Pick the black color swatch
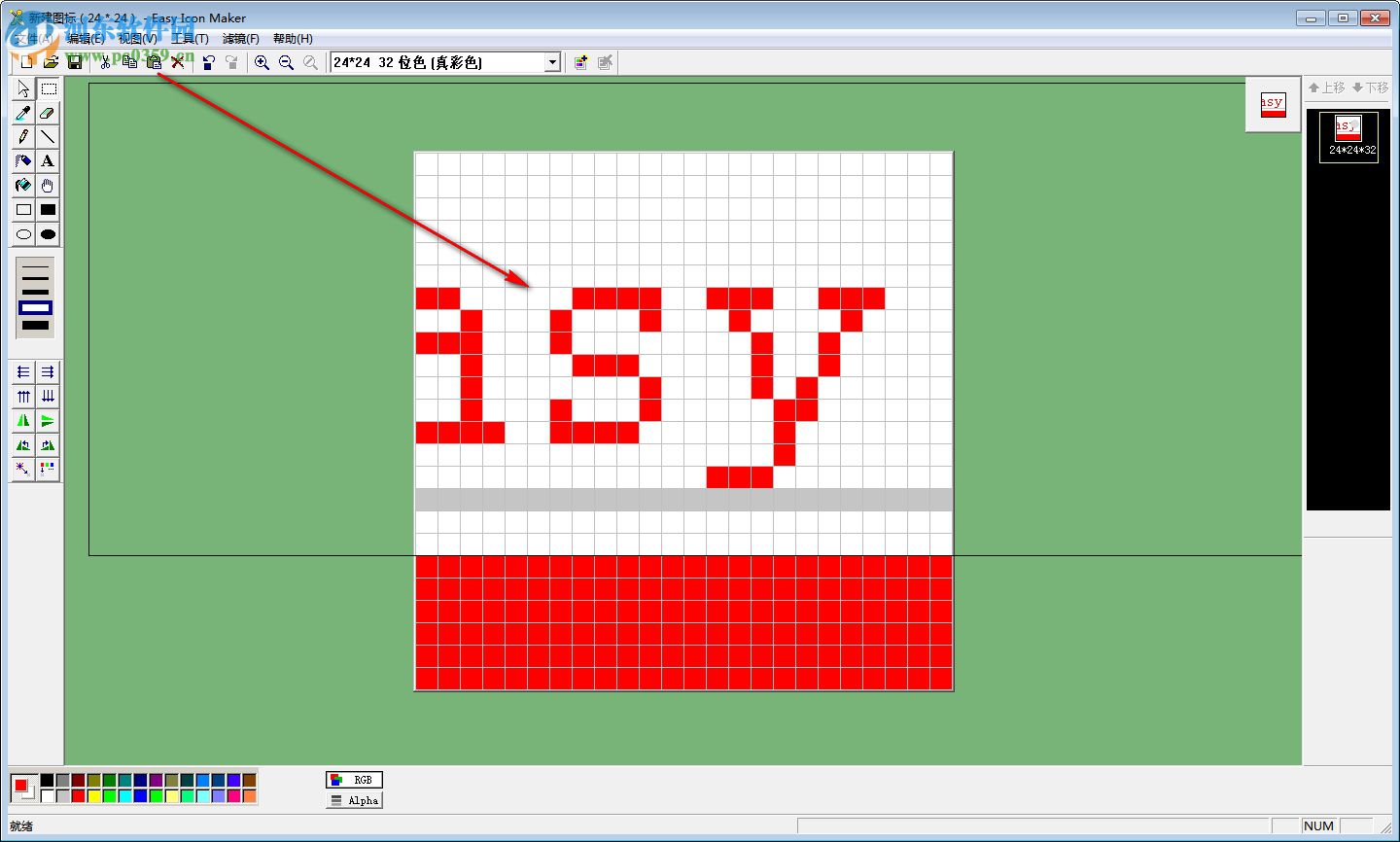Screen dimensions: 1400x842 click(47, 780)
